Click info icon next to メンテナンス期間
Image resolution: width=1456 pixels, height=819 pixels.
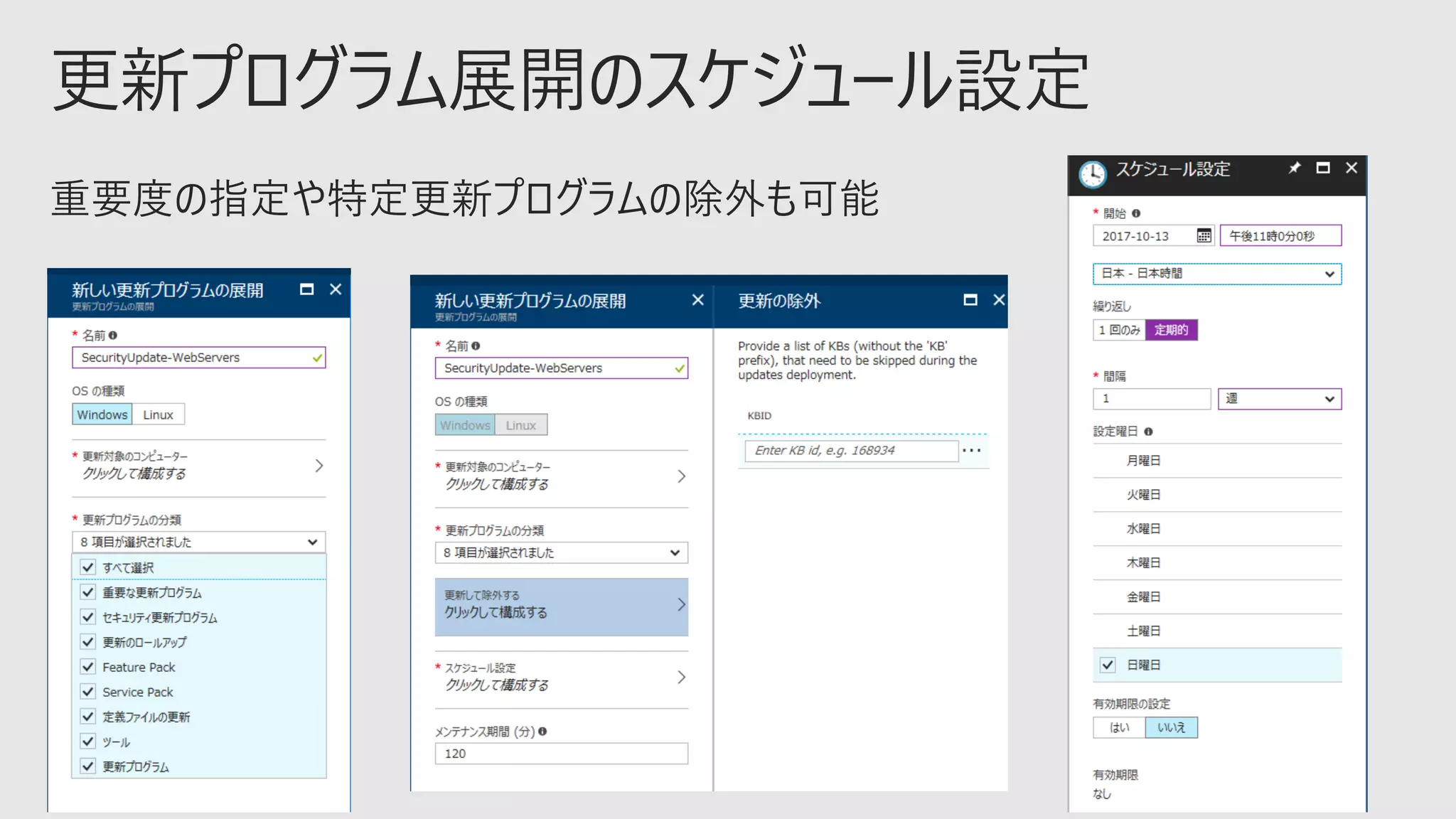coord(542,732)
